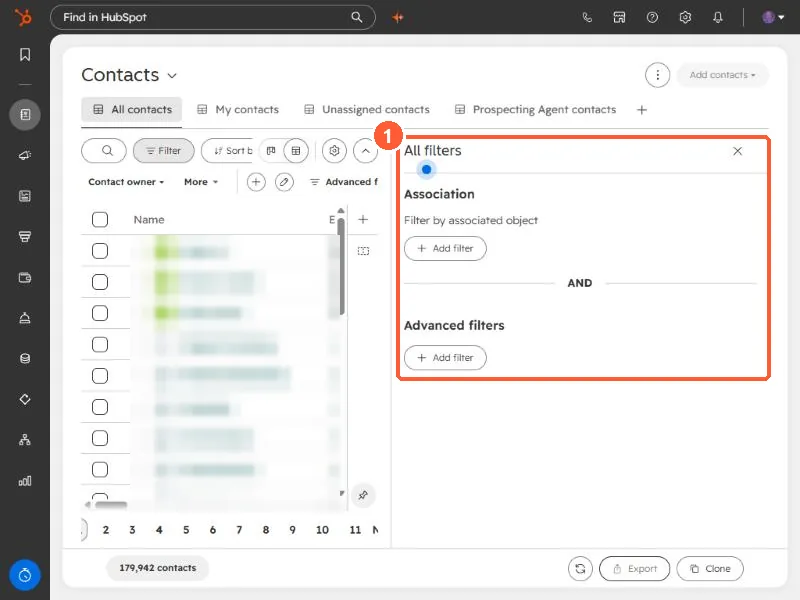Open the table settings gear icon

coord(334,151)
